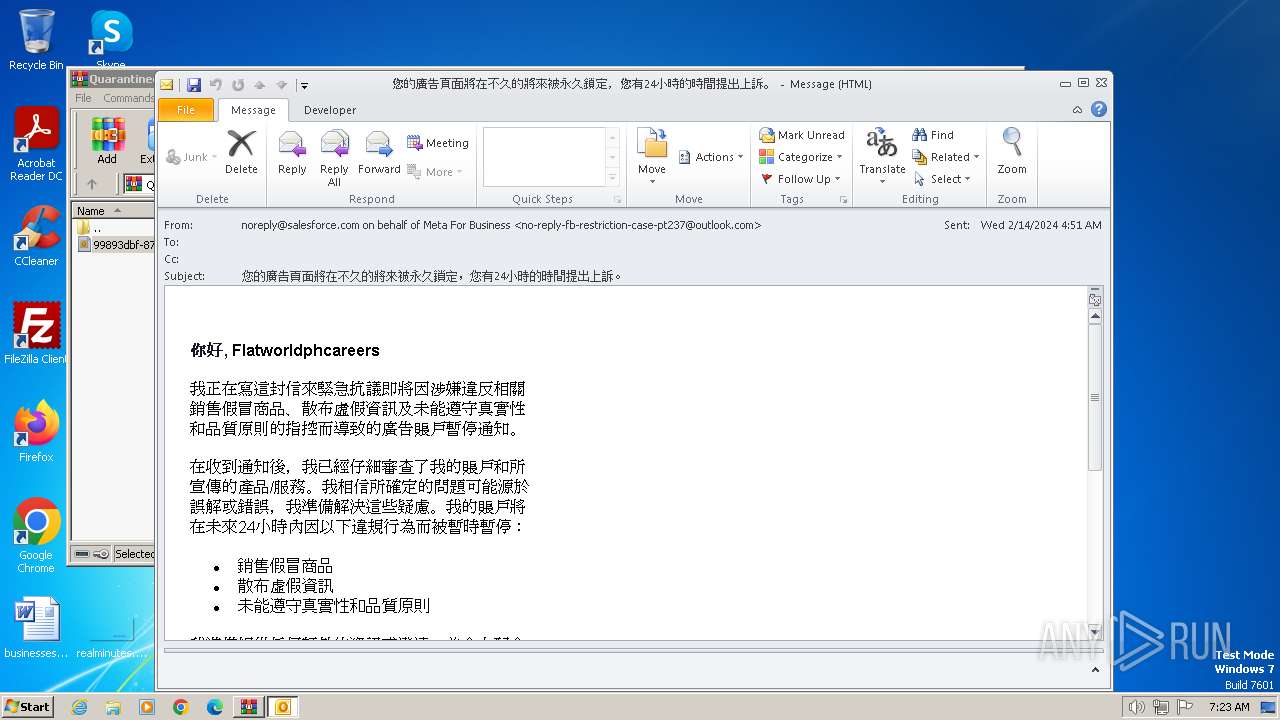Open the File tab
Image resolution: width=1280 pixels, height=720 pixels.
point(186,110)
